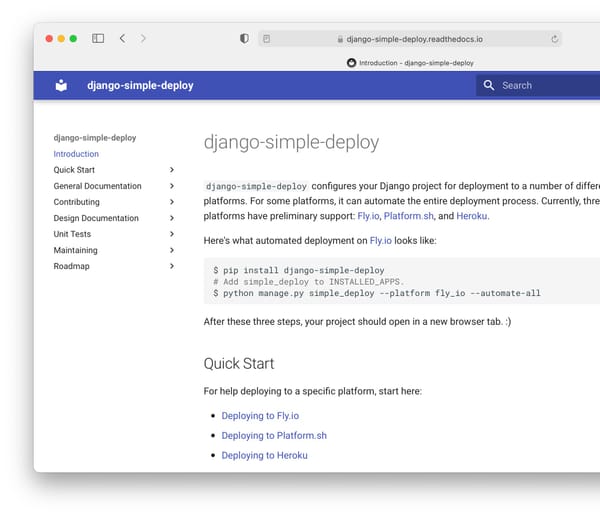Click the 'python manage.py simple_deploy' command line
600x517 pixels.
pos(377,294)
